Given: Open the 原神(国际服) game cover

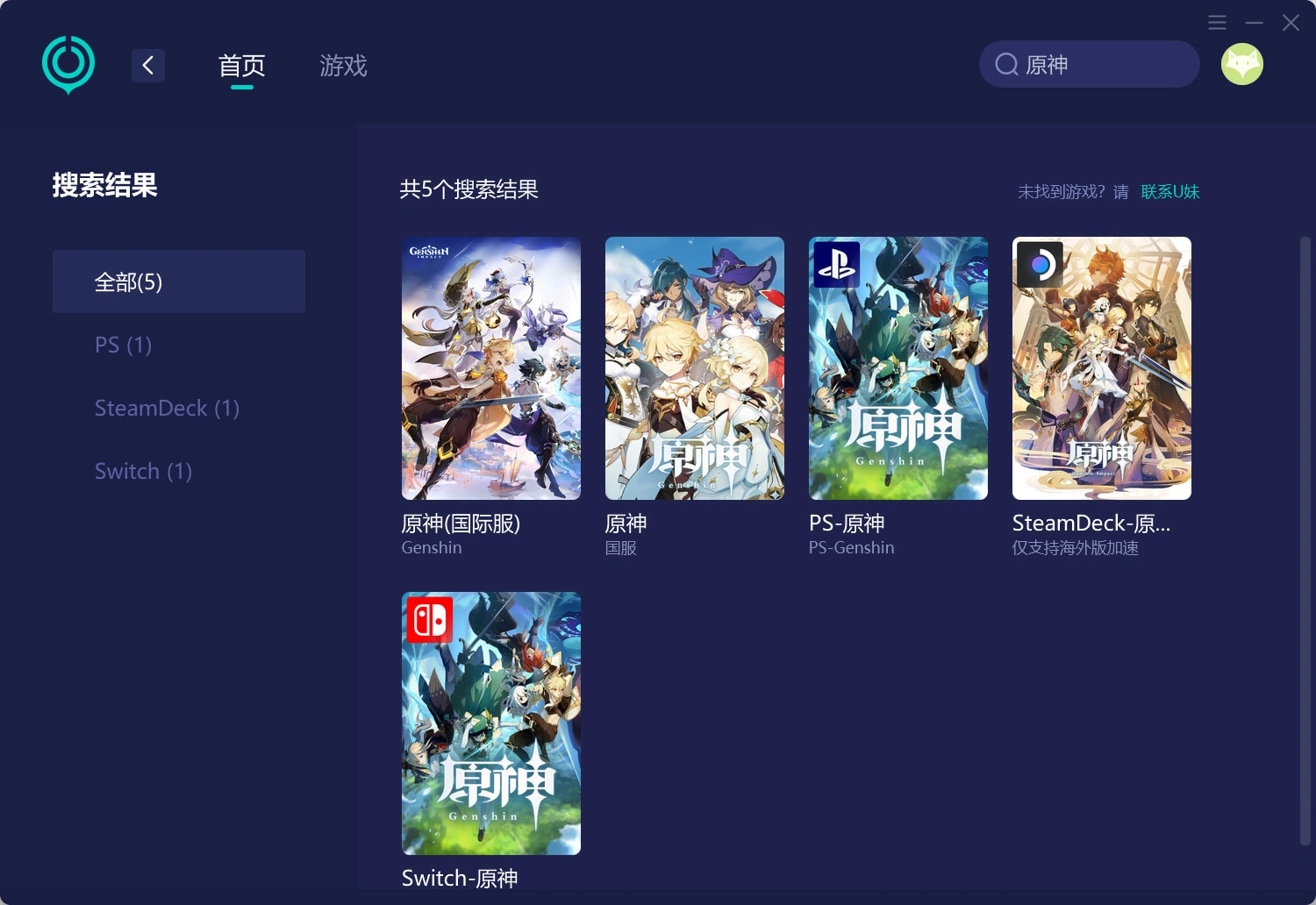Looking at the screenshot, I should [x=491, y=368].
